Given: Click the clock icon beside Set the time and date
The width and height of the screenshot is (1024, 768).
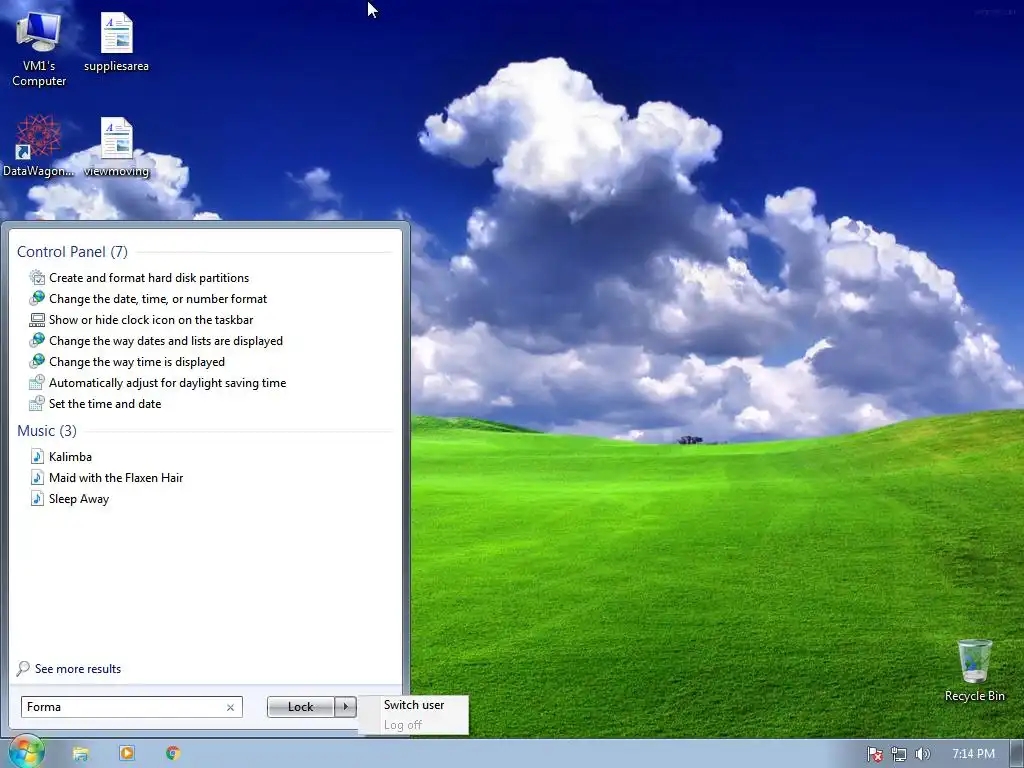Looking at the screenshot, I should click(x=37, y=404).
